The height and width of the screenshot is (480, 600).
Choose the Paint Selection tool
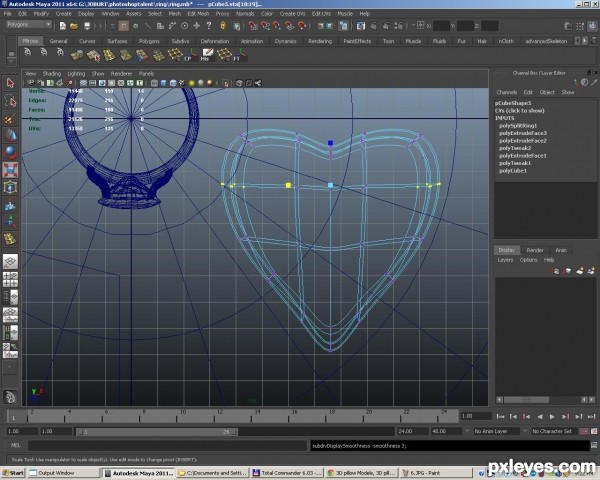click(x=10, y=118)
